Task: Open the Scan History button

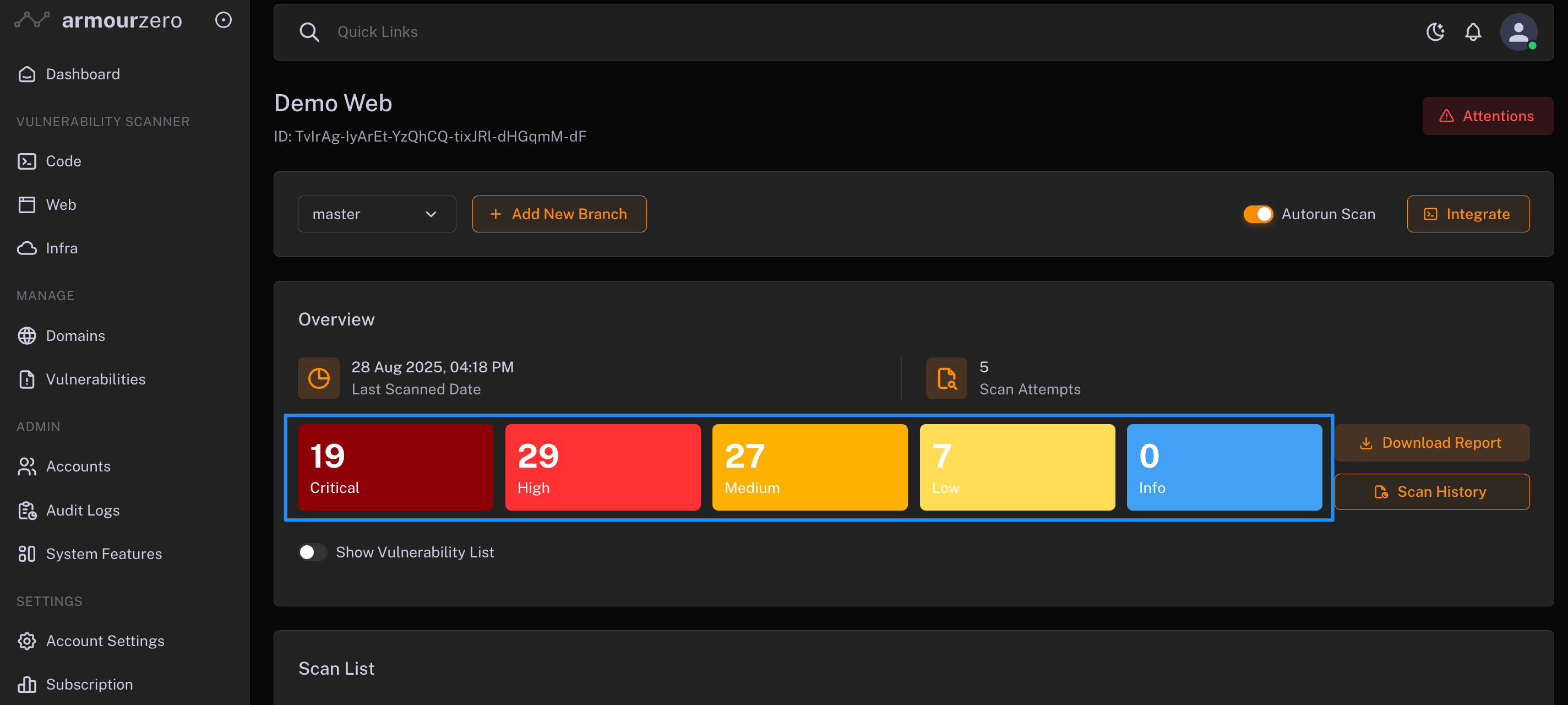Action: click(1431, 491)
